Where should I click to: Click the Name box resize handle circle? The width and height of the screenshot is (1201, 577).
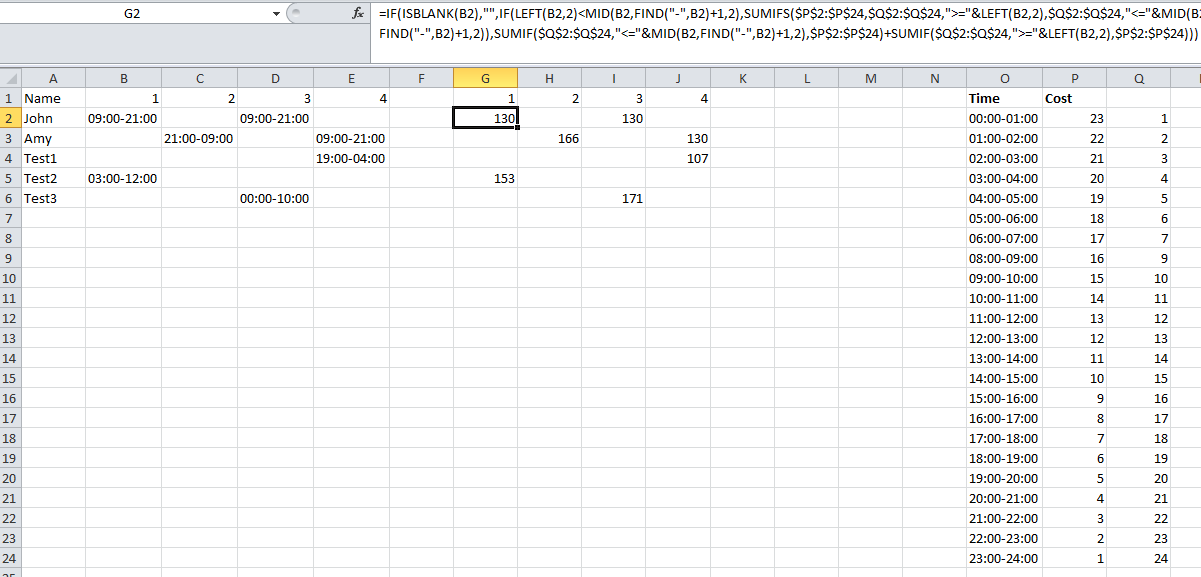pos(293,14)
